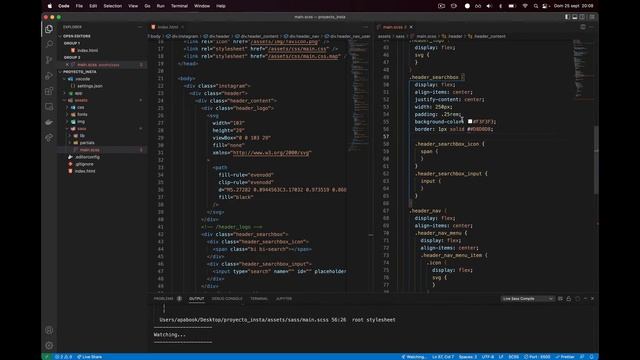Screen dimensions: 640x360
Task: Open the Source Control view
Action: point(49,60)
